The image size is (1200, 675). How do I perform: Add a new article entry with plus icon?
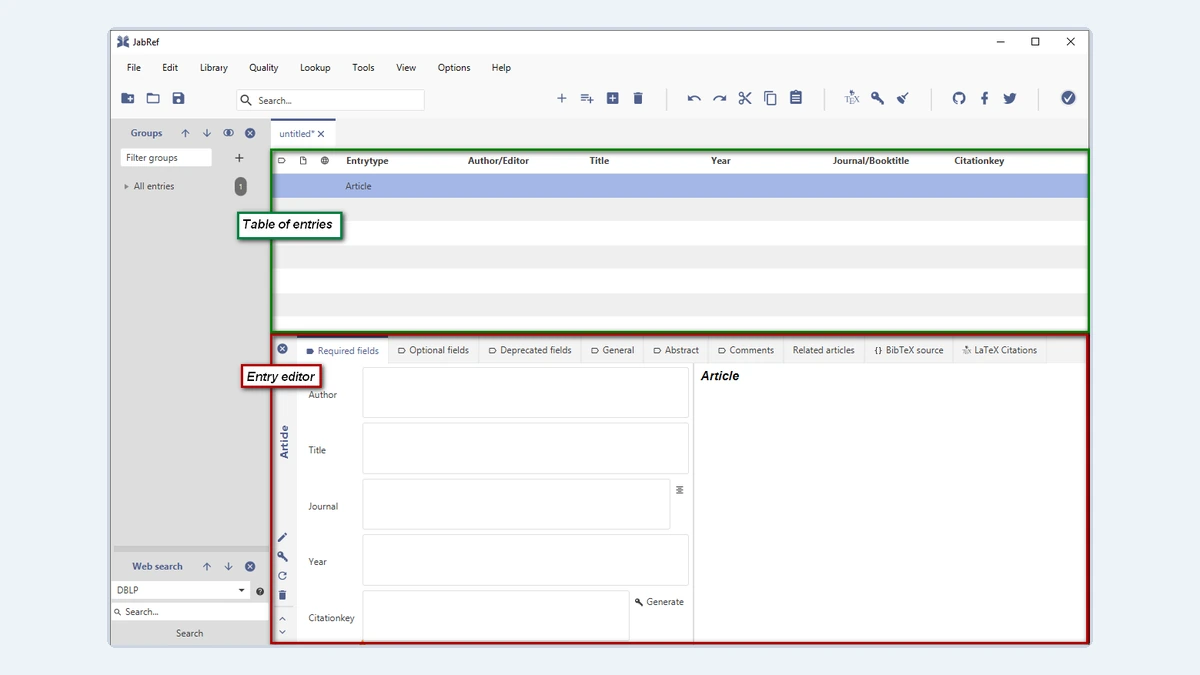click(561, 98)
